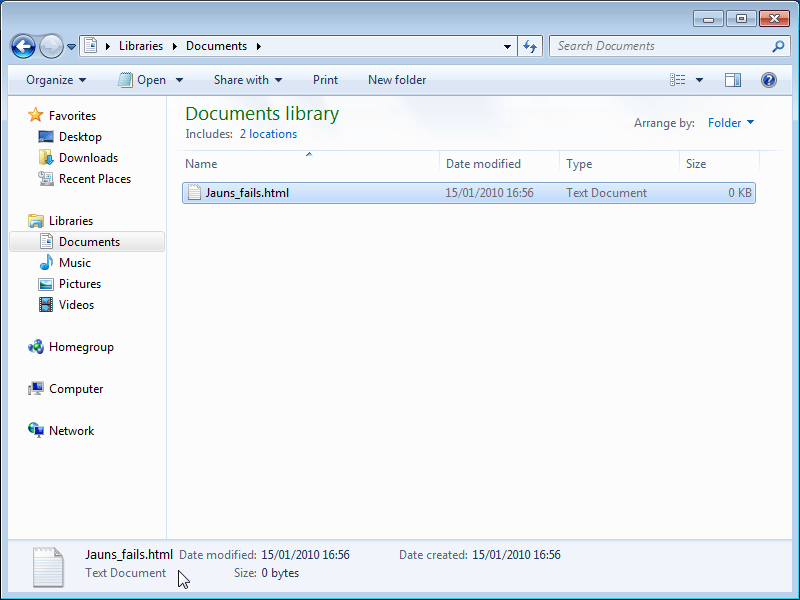Open Computer in the navigation pane
This screenshot has width=800, height=600.
[x=76, y=389]
